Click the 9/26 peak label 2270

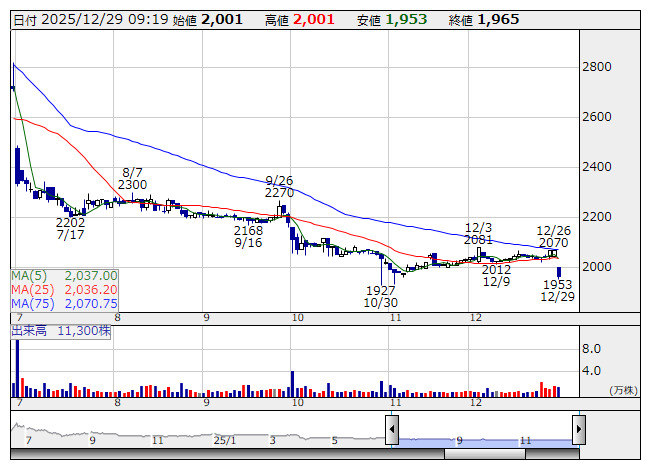coord(279,192)
